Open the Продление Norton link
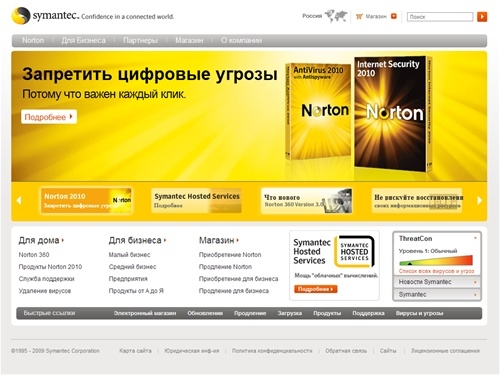 [x=225, y=267]
